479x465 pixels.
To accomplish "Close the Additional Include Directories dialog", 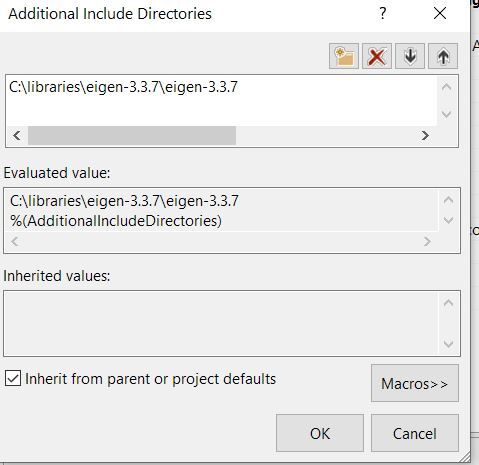I will click(440, 14).
